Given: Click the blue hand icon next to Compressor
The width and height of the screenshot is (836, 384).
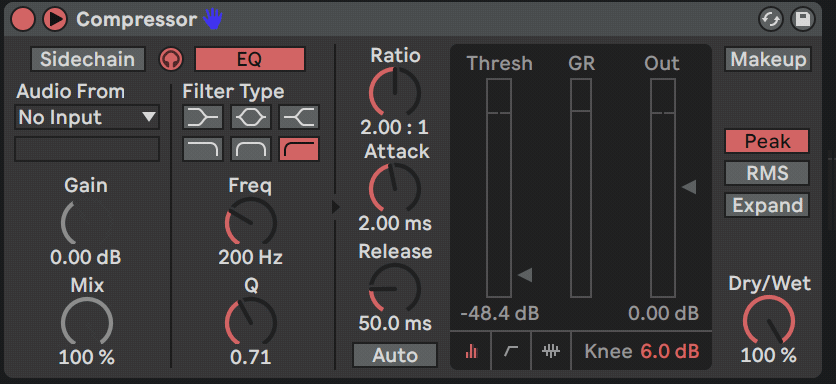Looking at the screenshot, I should (213, 19).
